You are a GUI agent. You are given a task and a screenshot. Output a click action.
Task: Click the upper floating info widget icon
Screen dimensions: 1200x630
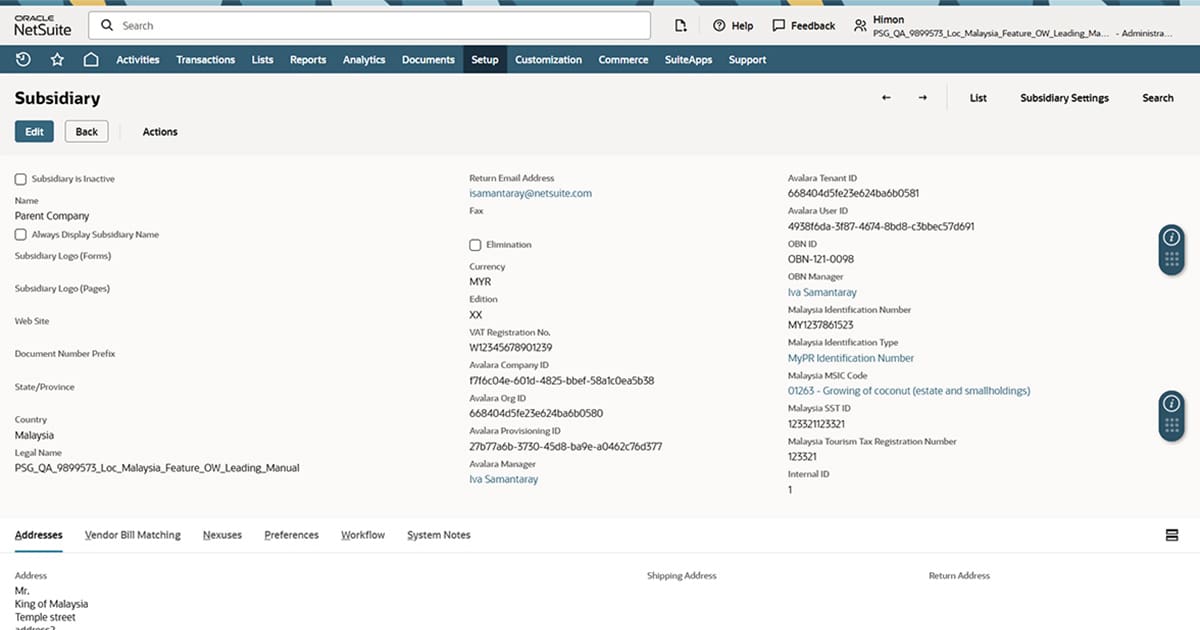click(1172, 237)
